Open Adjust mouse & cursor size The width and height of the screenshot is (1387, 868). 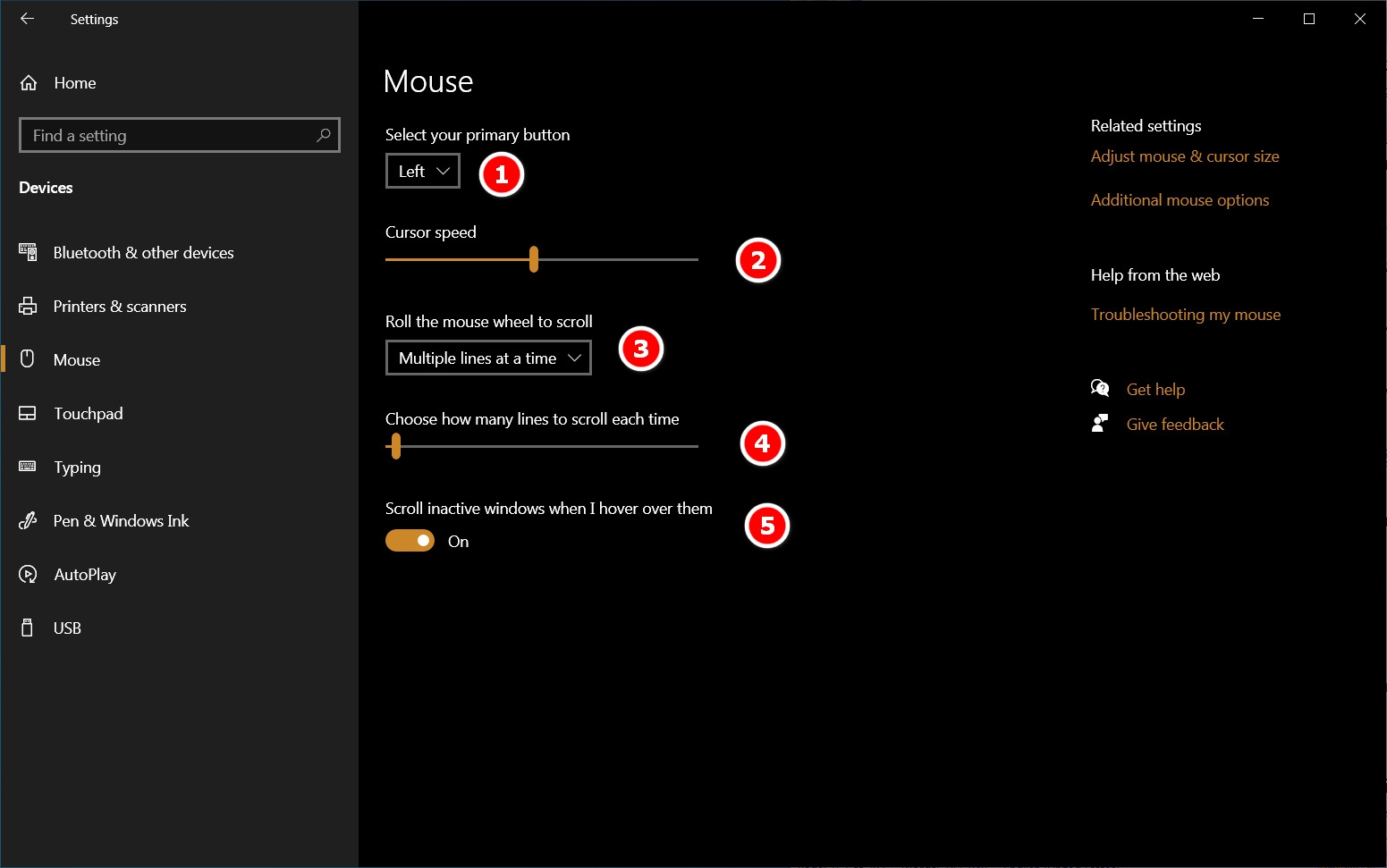click(x=1184, y=156)
